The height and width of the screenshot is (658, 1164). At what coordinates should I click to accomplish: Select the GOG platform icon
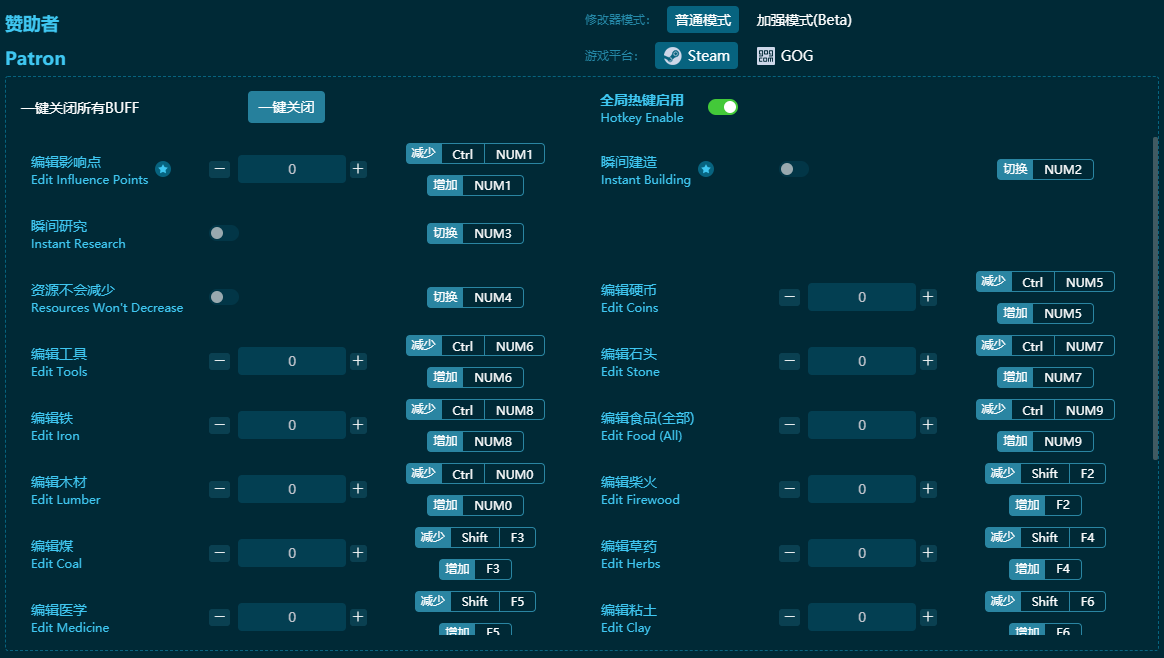coord(766,56)
